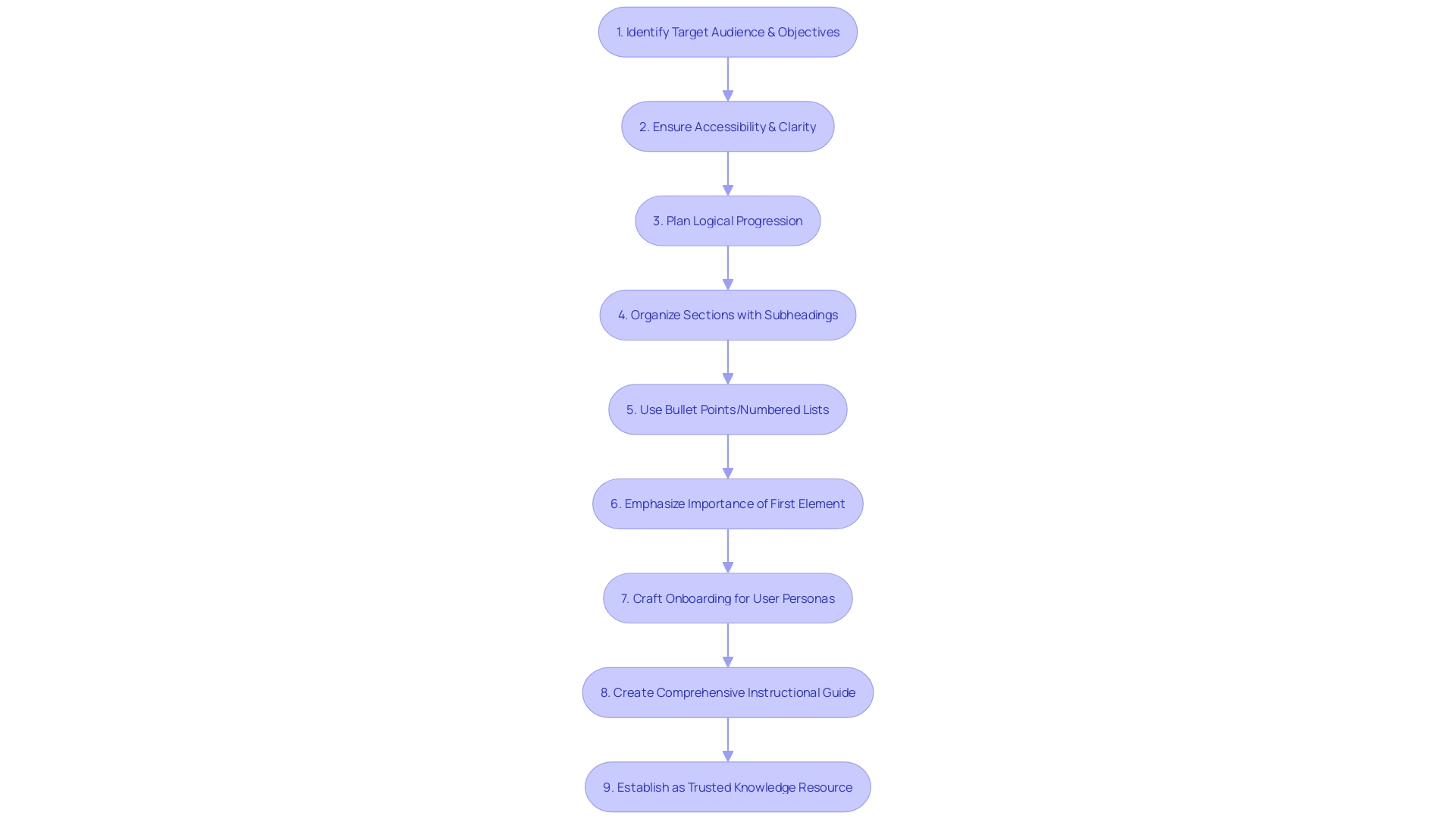Click the 'Craft Onboarding for User Personas' step

click(727, 597)
